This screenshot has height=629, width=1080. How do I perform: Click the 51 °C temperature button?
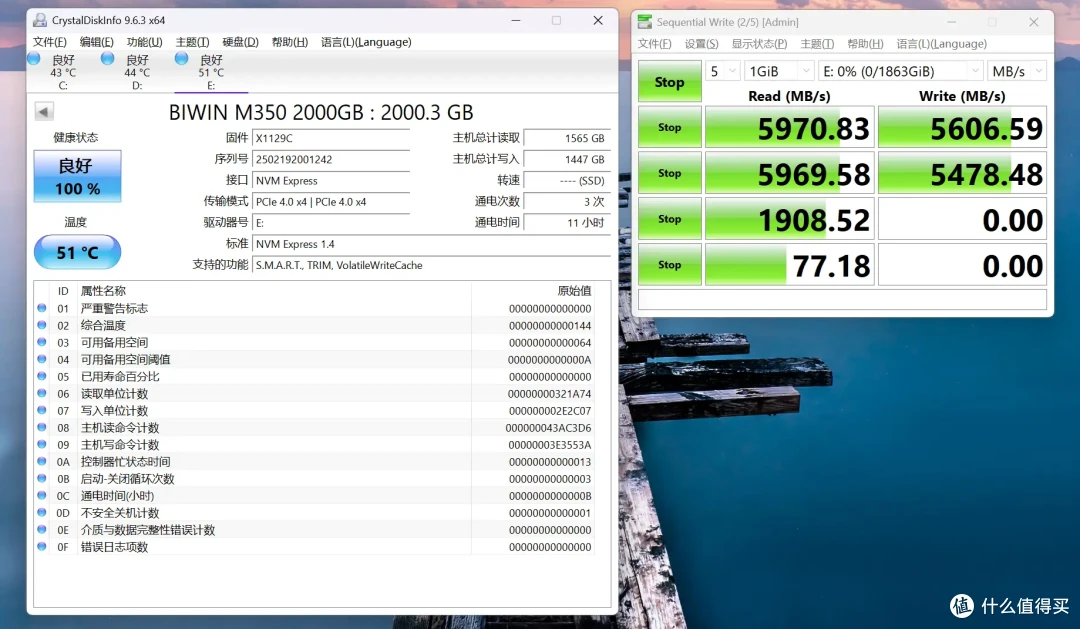pos(77,252)
